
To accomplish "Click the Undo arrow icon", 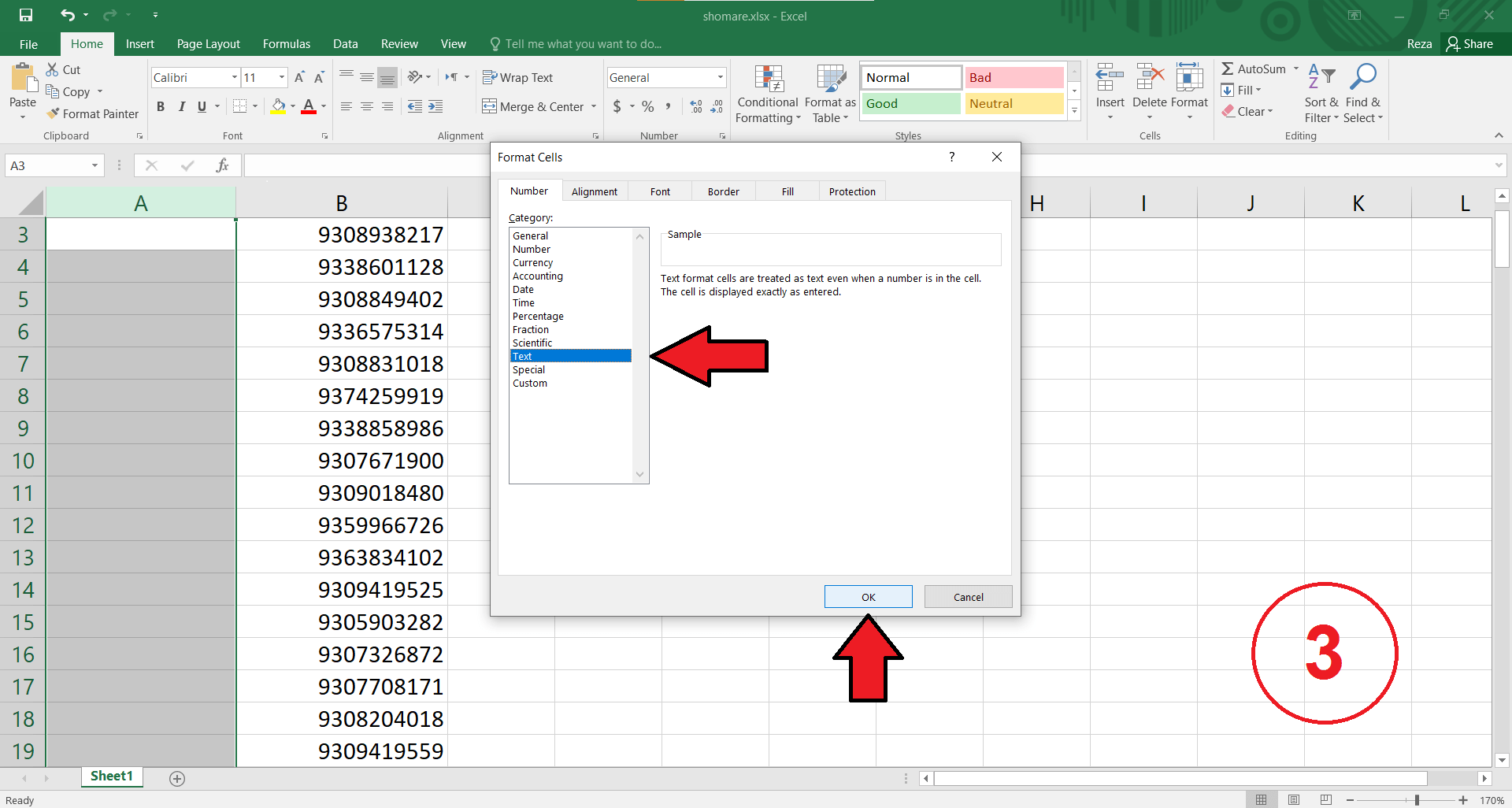I will pos(68,15).
